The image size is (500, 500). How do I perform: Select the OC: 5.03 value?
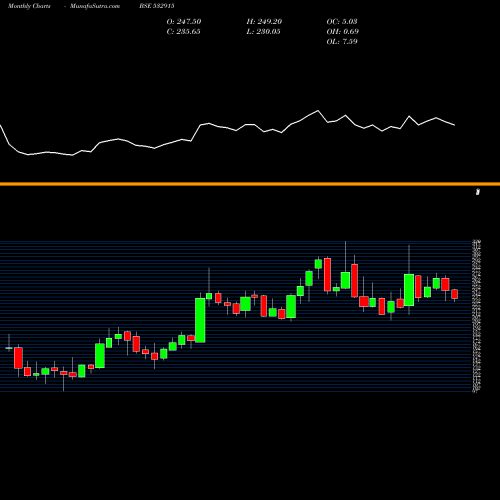click(342, 22)
